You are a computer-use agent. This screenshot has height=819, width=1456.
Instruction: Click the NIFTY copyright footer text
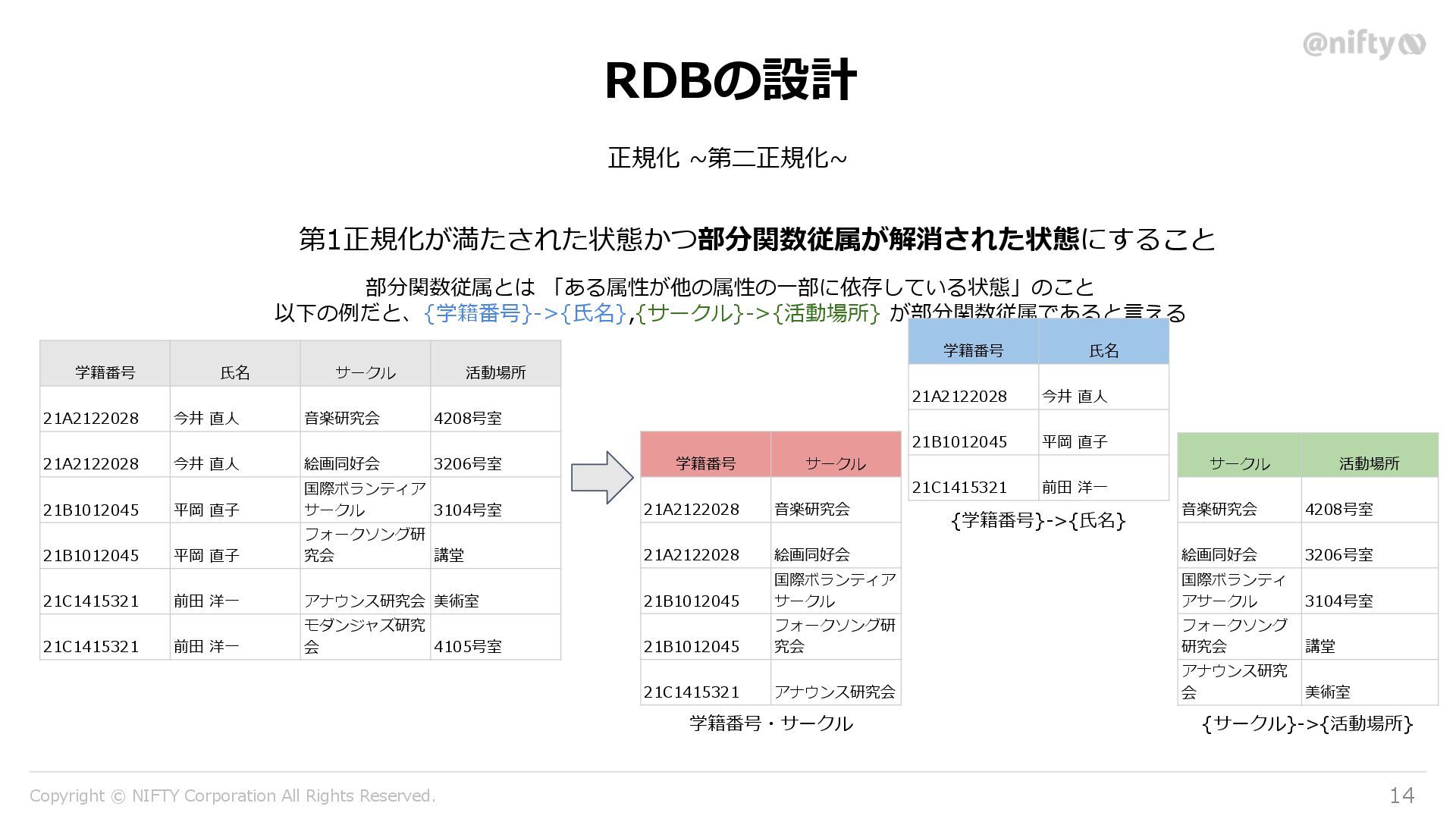point(232,795)
